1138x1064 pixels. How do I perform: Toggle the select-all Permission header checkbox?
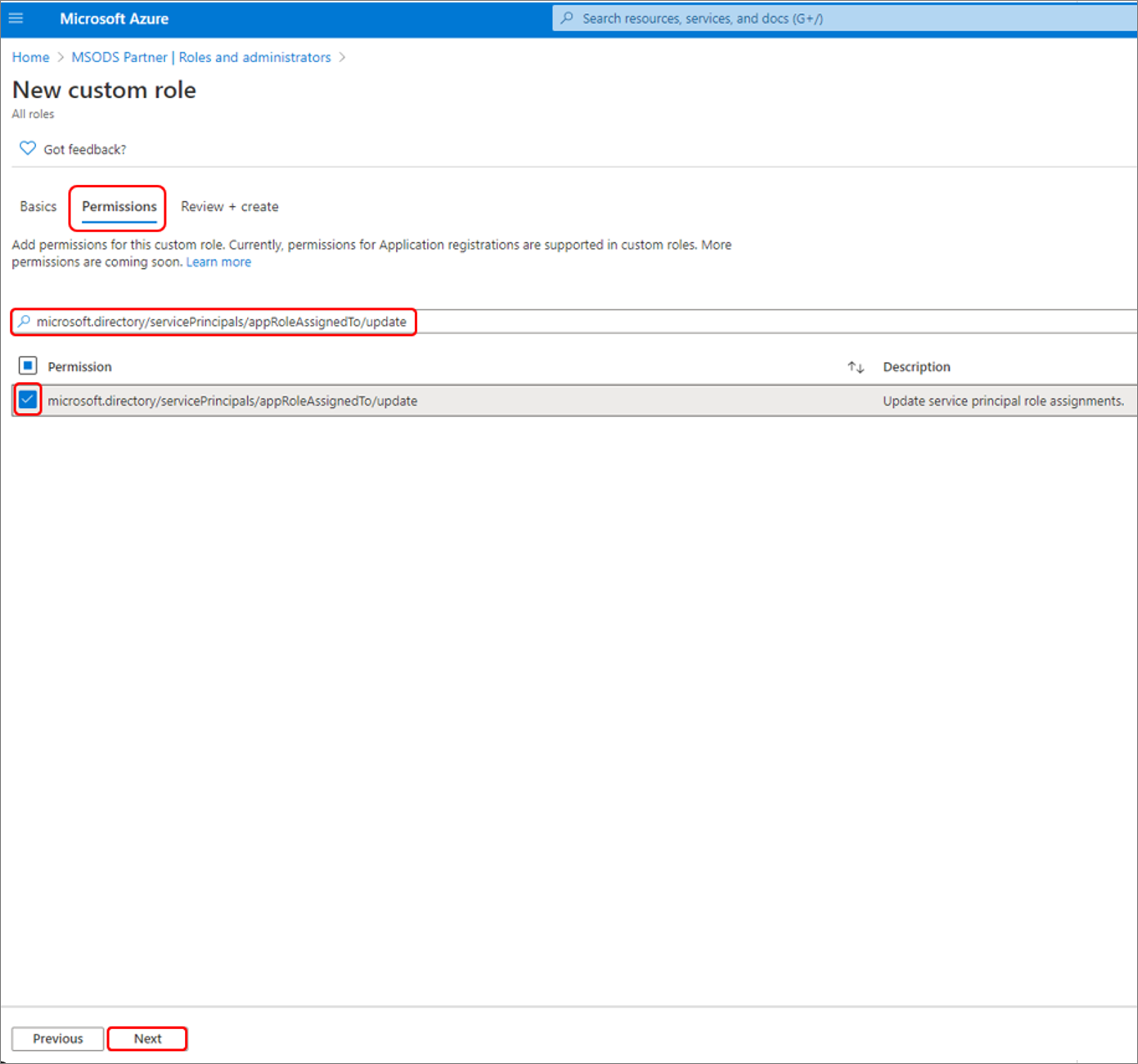pyautogui.click(x=28, y=366)
